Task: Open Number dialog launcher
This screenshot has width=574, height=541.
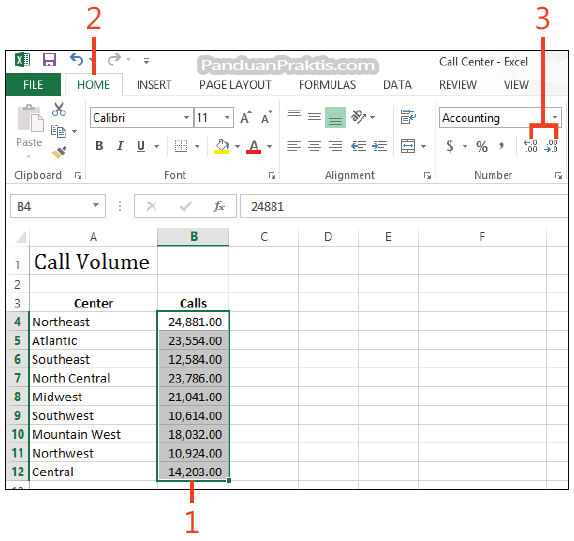Action: [558, 176]
